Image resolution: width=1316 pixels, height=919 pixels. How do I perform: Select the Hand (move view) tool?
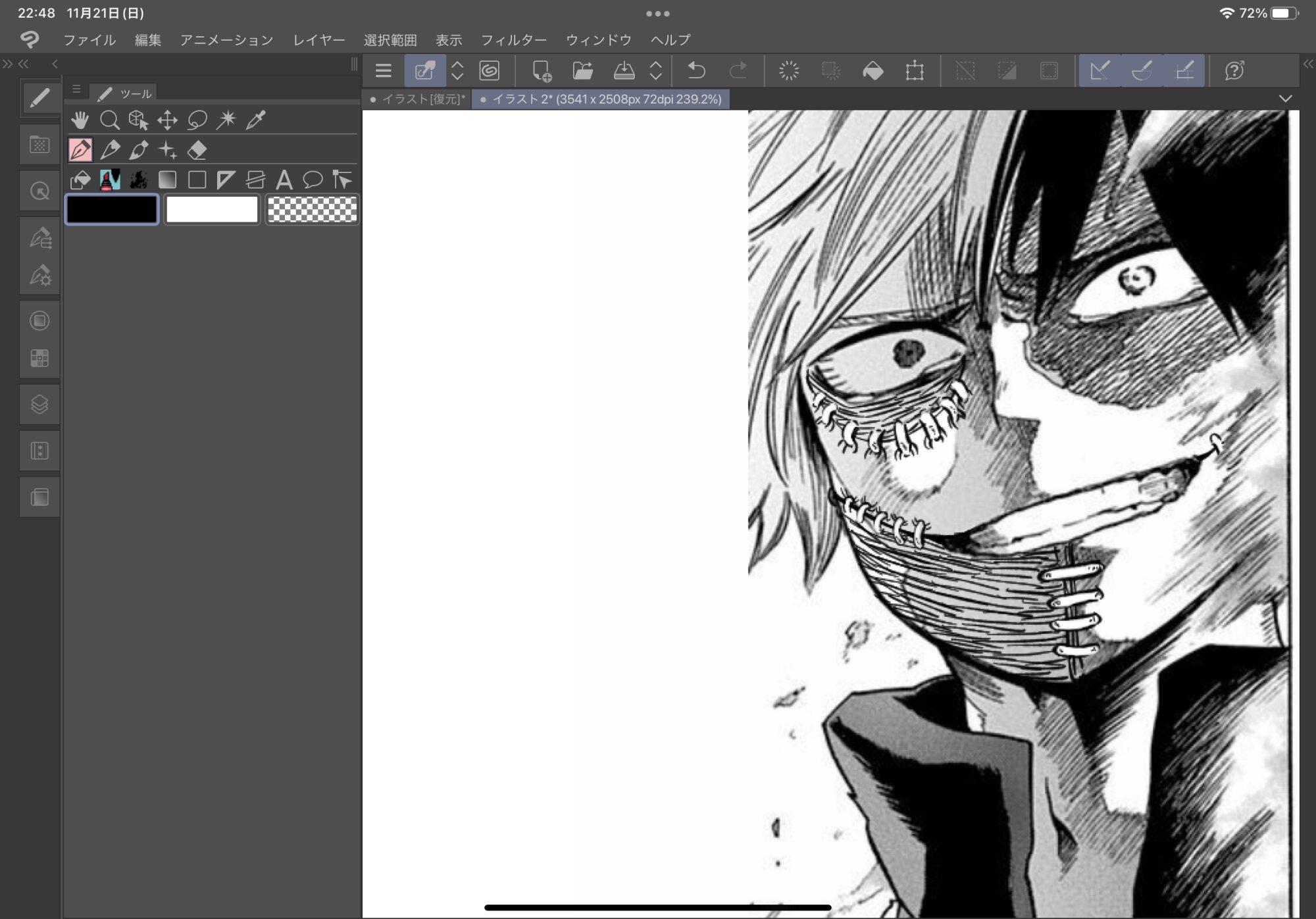tap(80, 120)
